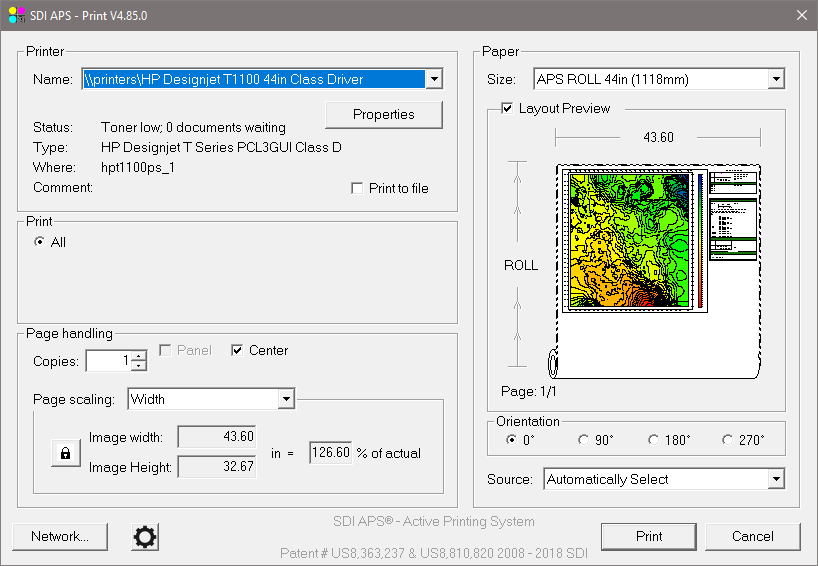Click the percent of actual field
Screen dimensions: 818x566
click(x=330, y=453)
